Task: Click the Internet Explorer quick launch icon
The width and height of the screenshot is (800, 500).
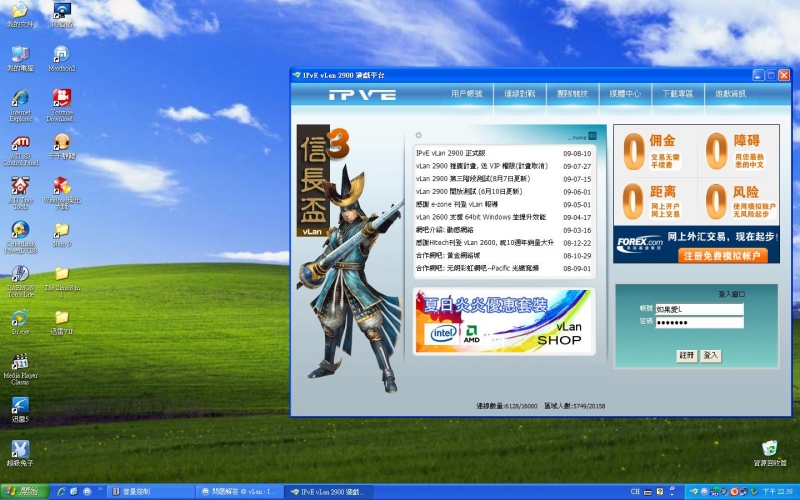Action: (x=62, y=492)
